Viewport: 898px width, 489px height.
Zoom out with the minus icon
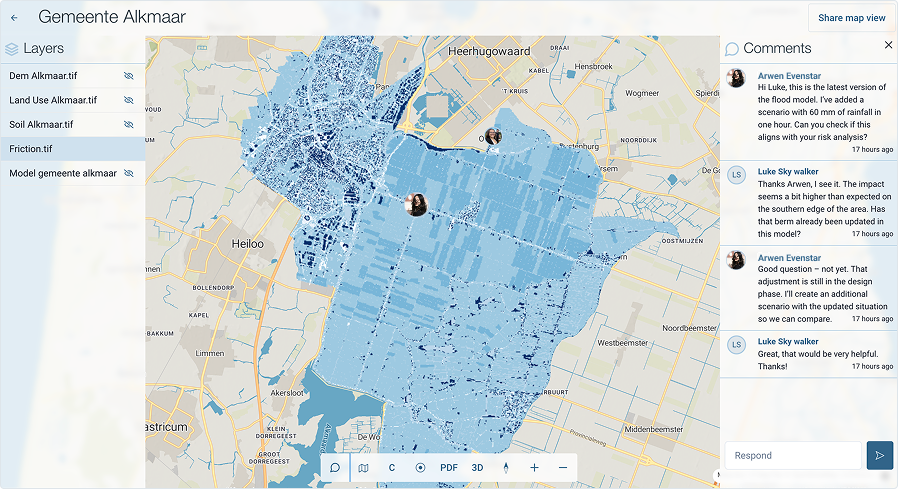click(563, 467)
